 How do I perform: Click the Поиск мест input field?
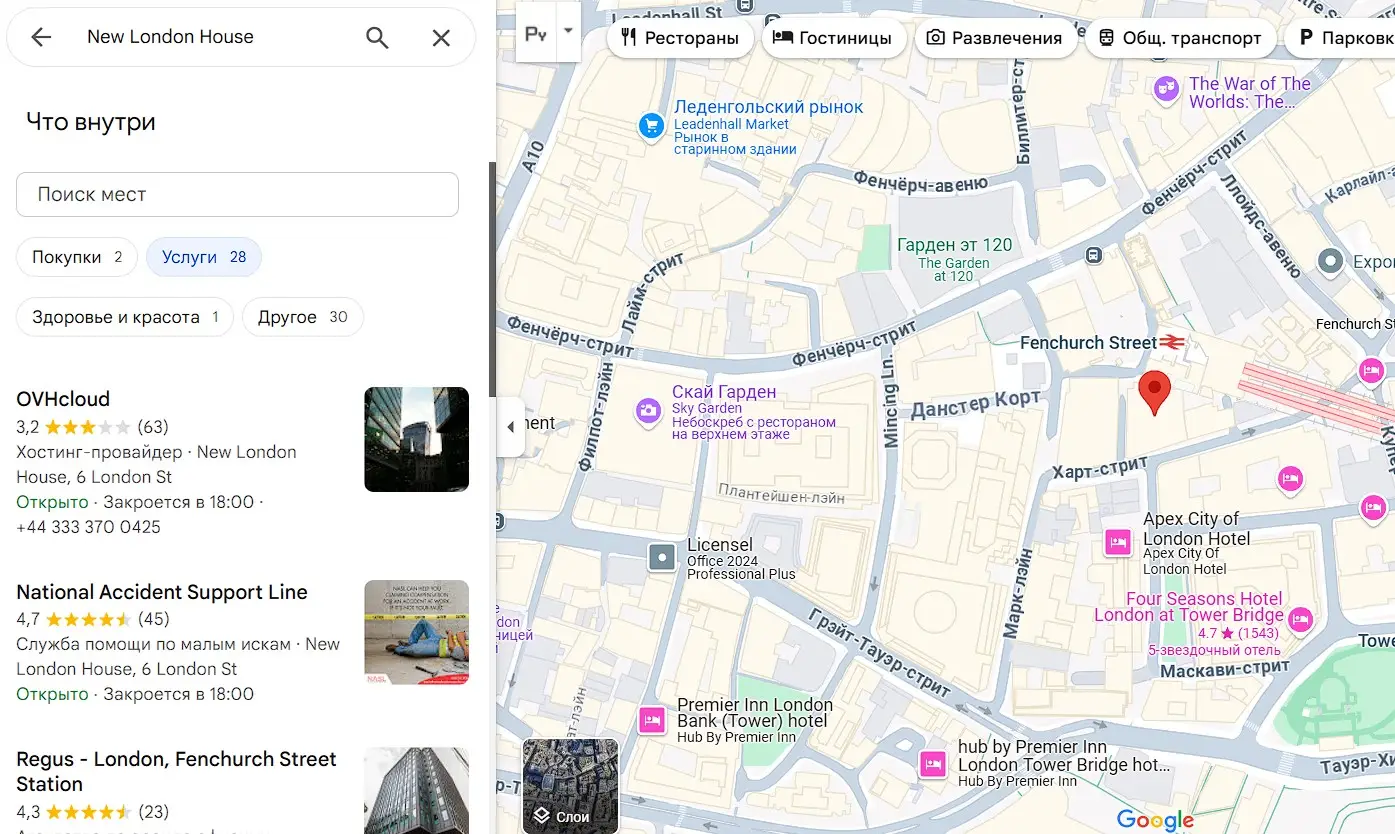[237, 194]
